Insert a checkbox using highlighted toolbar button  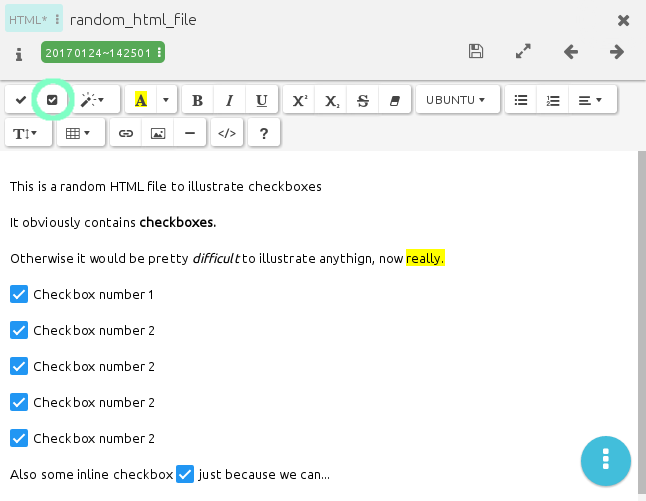pos(53,100)
